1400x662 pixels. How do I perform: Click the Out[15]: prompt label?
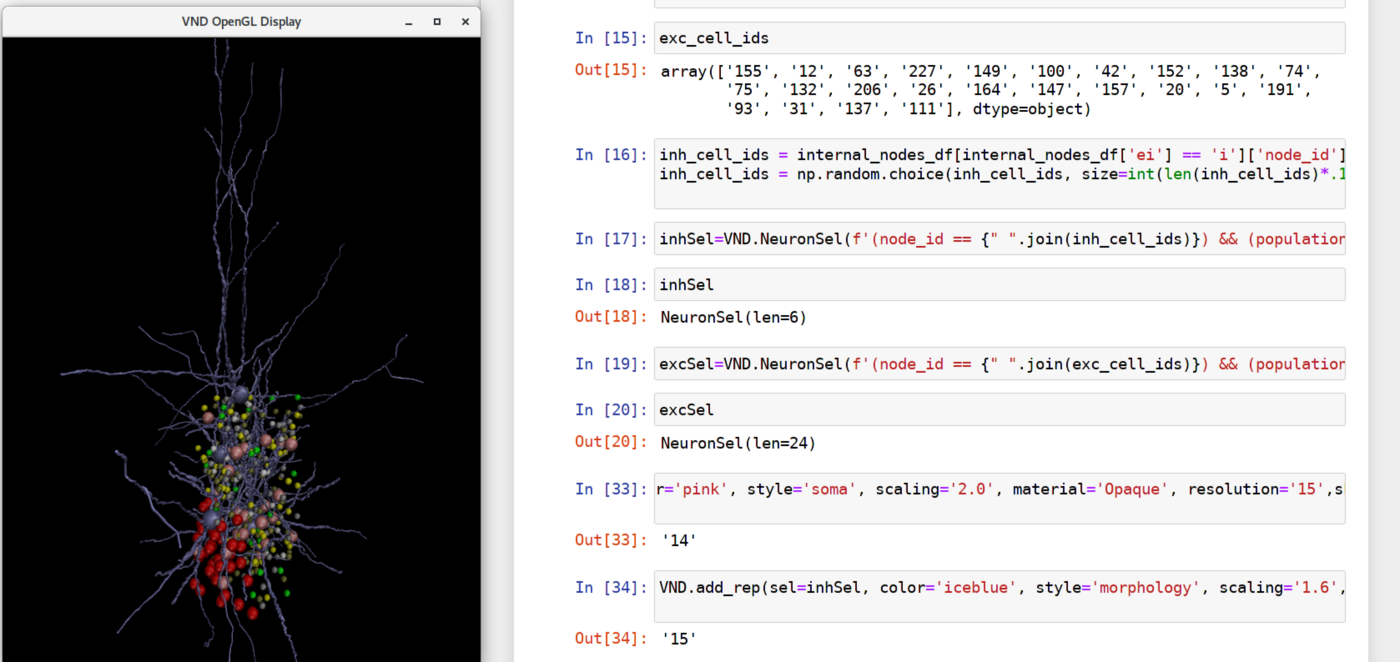coord(611,70)
